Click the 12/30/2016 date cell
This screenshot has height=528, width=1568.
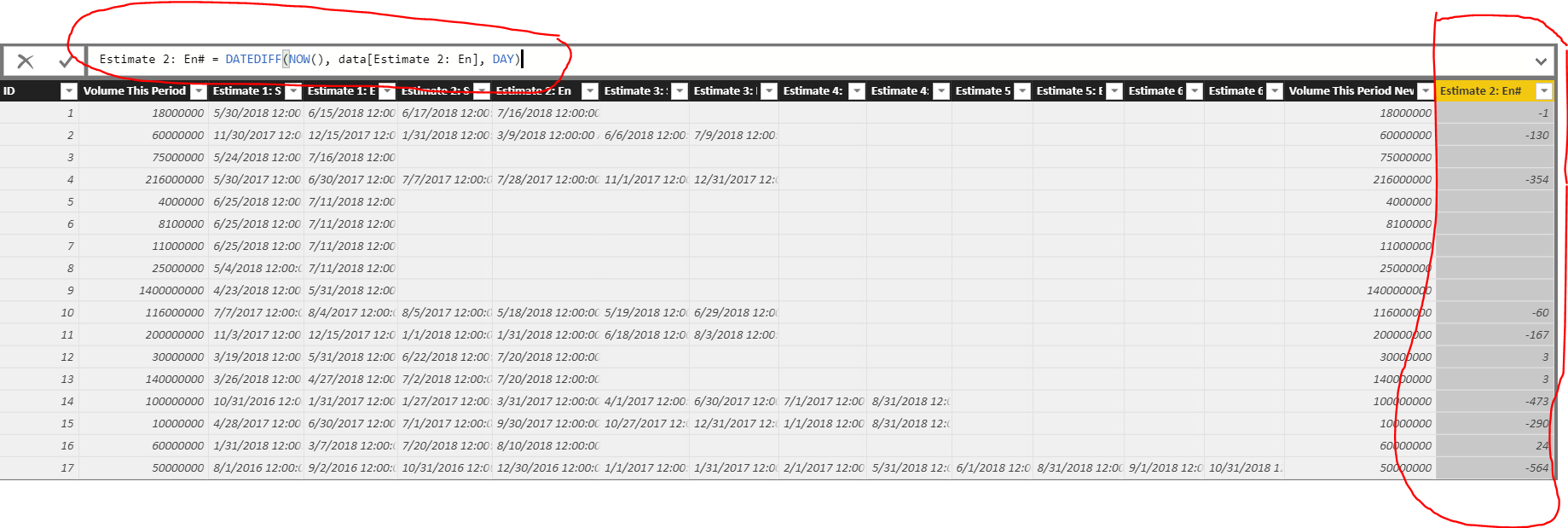pos(547,468)
